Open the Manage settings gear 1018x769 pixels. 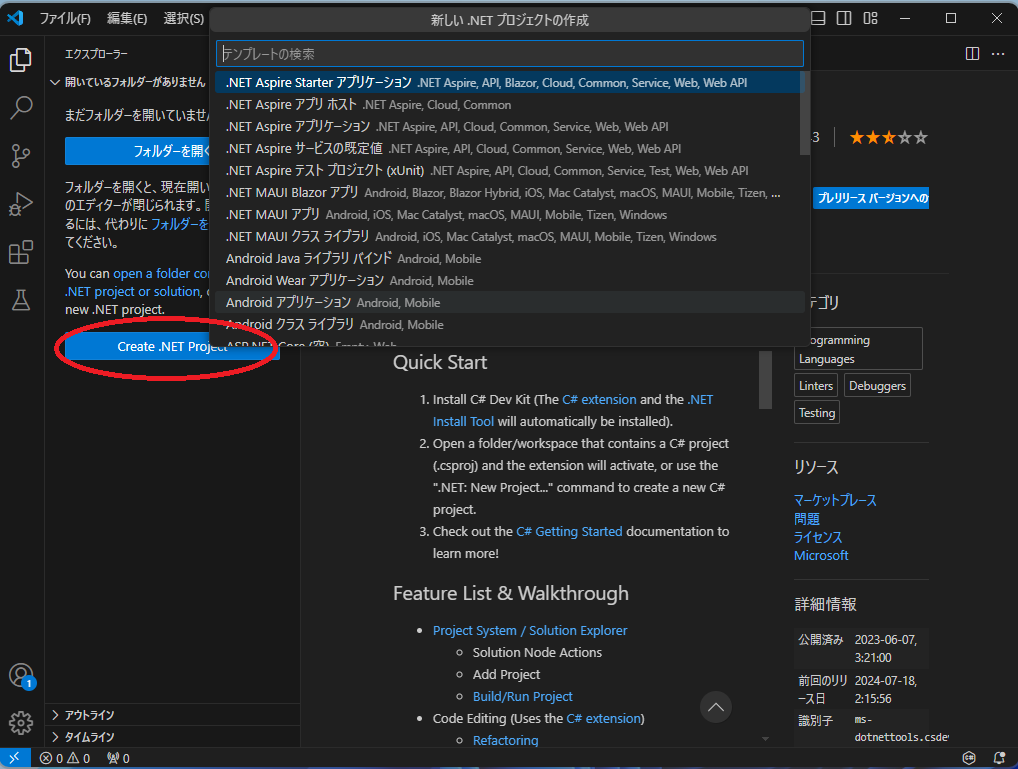pos(20,722)
